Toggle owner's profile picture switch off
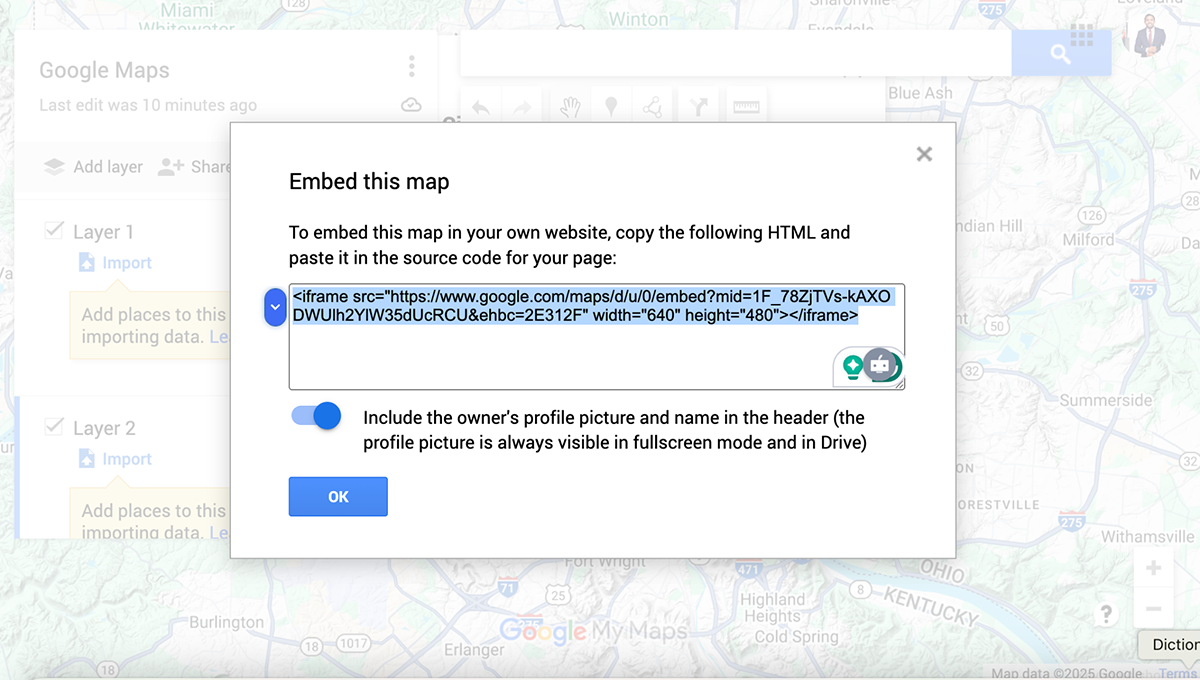Image resolution: width=1200 pixels, height=680 pixels. pos(317,416)
